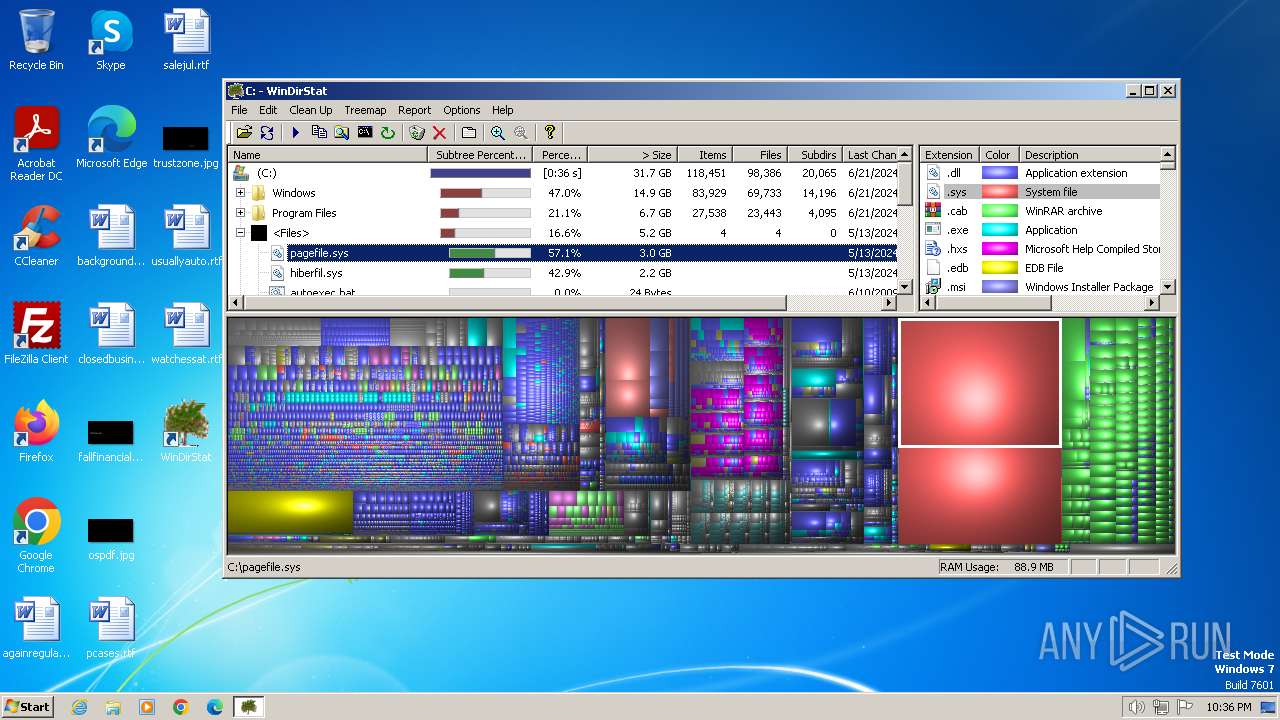
Task: Select the hiberfil.sys row
Action: (563, 273)
